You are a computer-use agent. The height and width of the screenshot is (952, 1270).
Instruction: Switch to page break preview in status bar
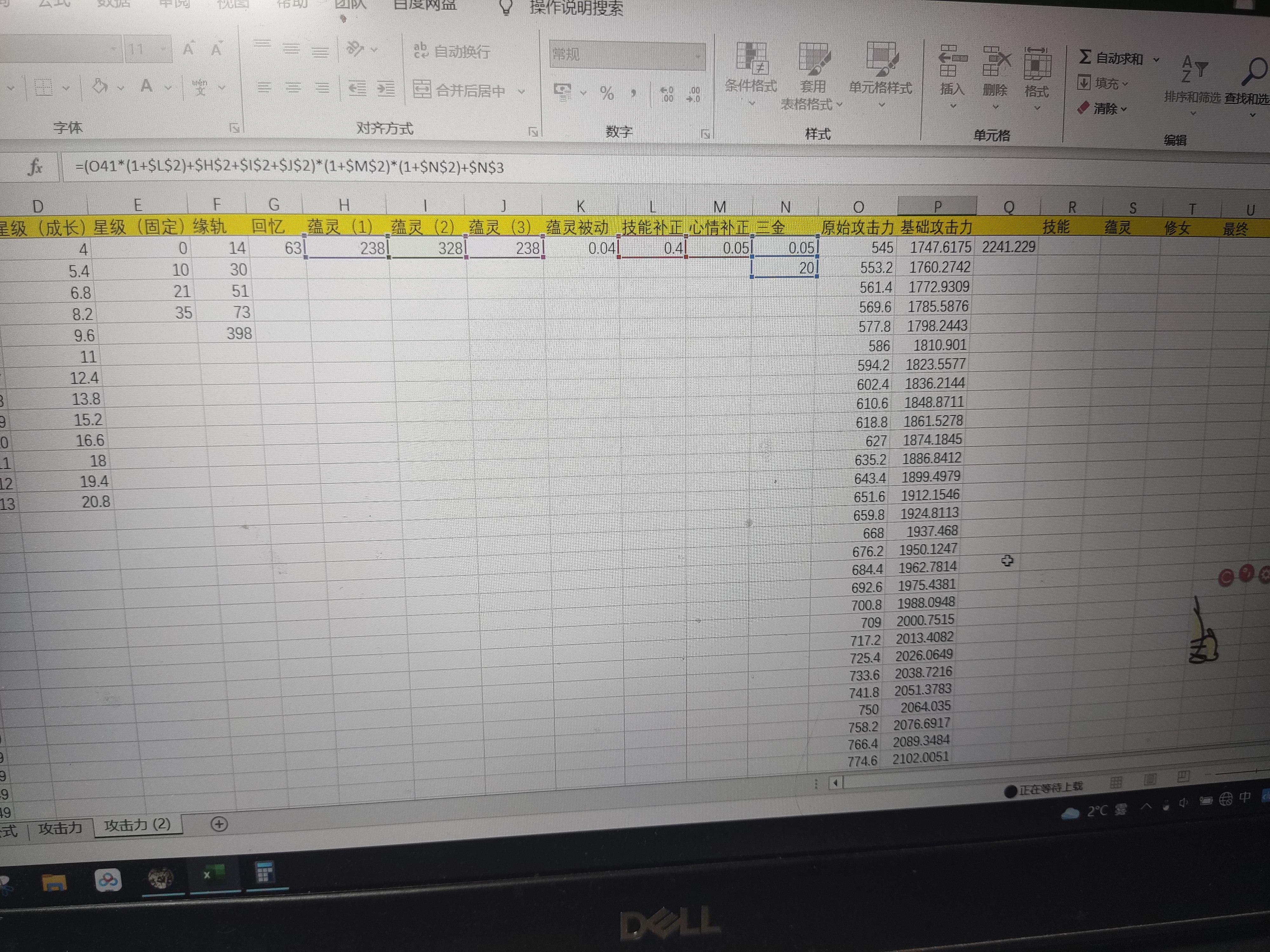(1183, 777)
